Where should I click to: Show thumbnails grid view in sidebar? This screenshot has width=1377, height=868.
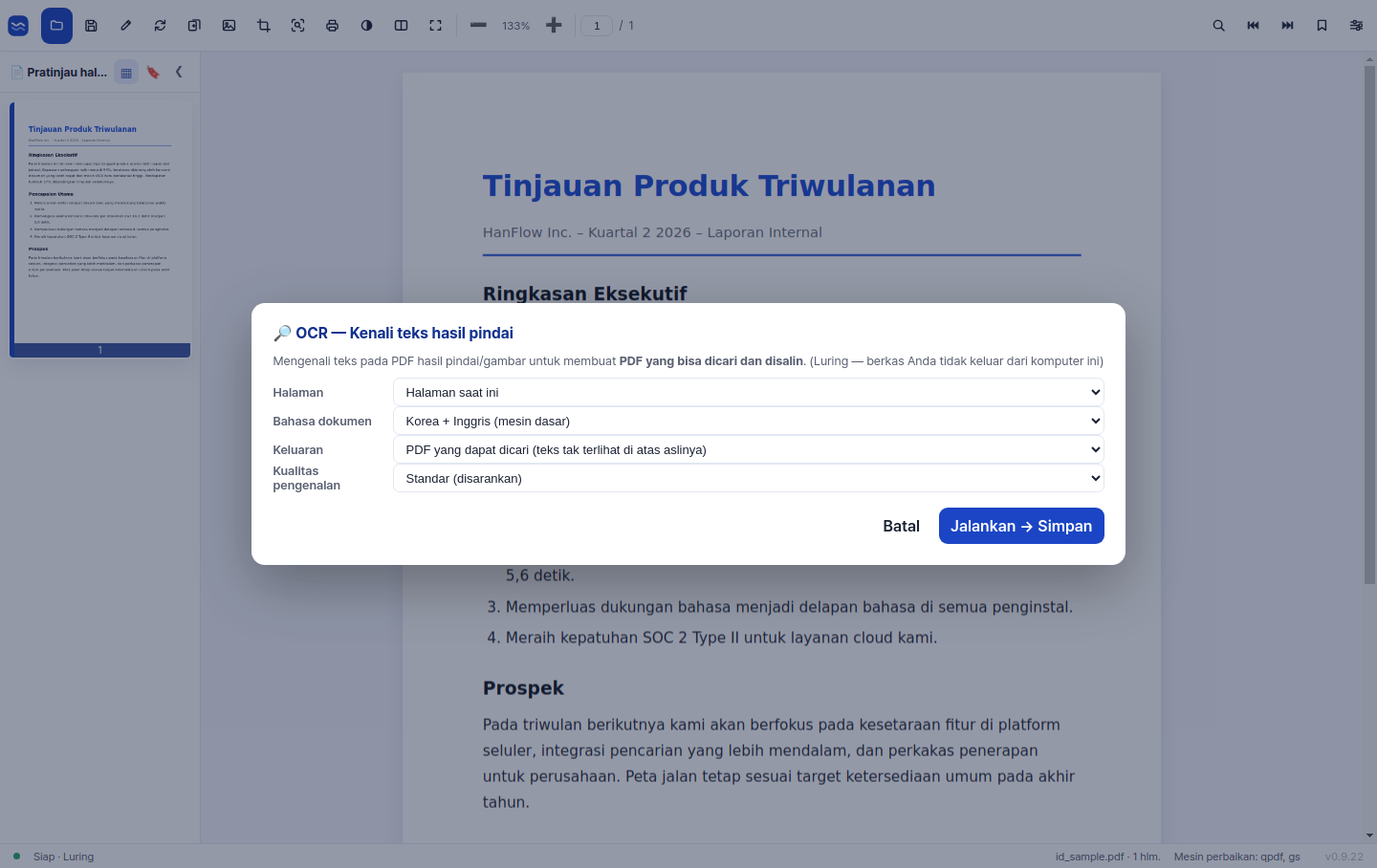coord(126,73)
